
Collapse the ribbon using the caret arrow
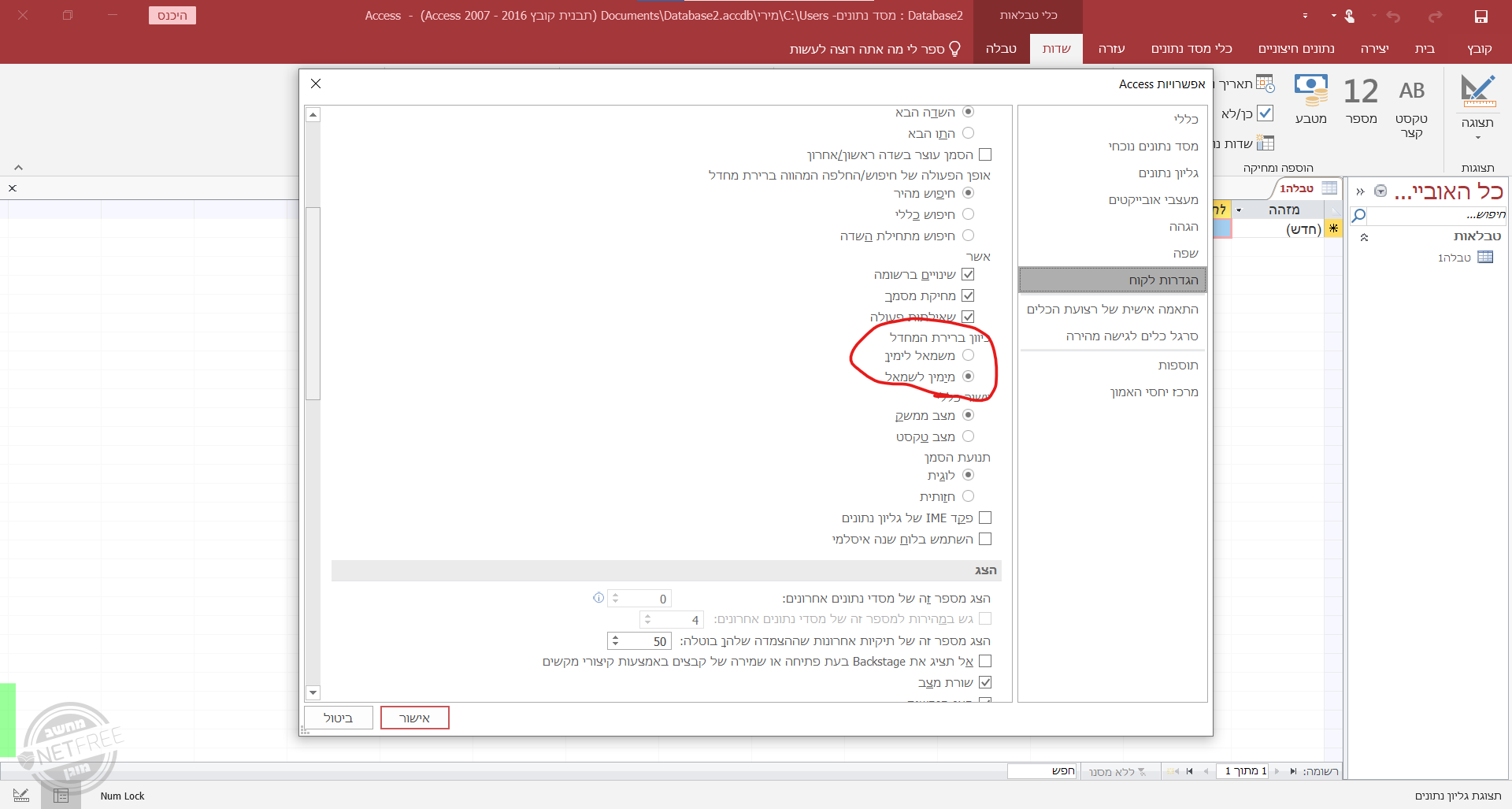tap(19, 167)
